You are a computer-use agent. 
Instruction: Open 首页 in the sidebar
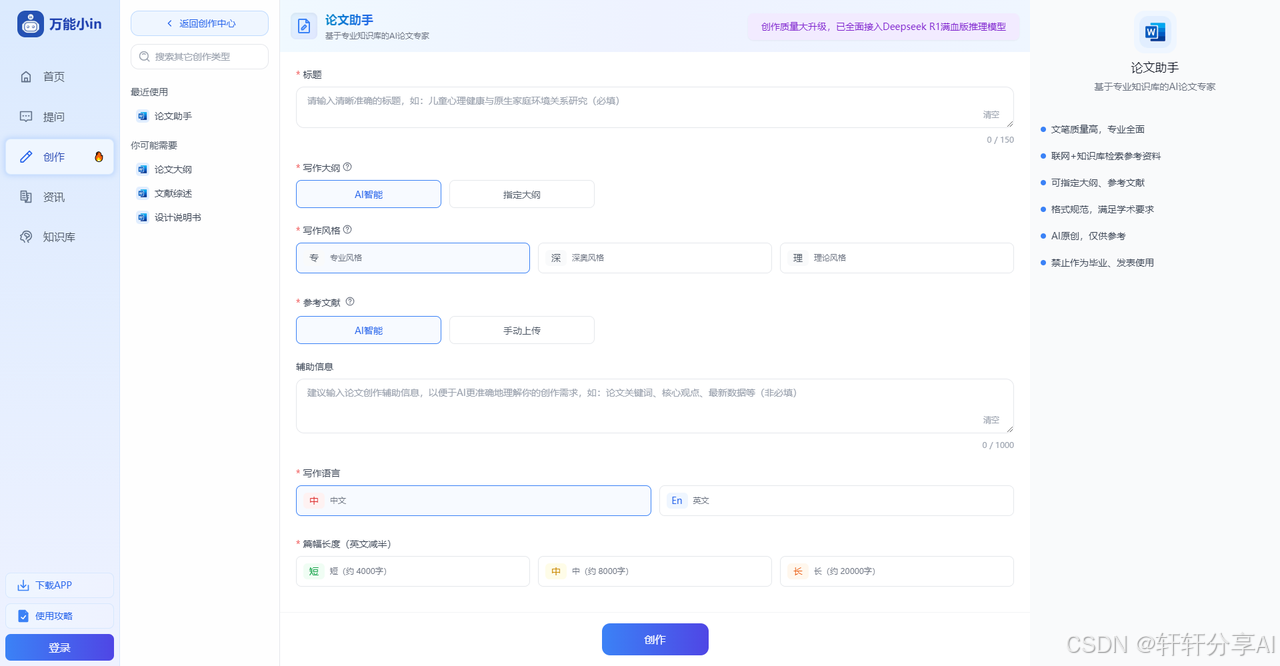[x=59, y=77]
